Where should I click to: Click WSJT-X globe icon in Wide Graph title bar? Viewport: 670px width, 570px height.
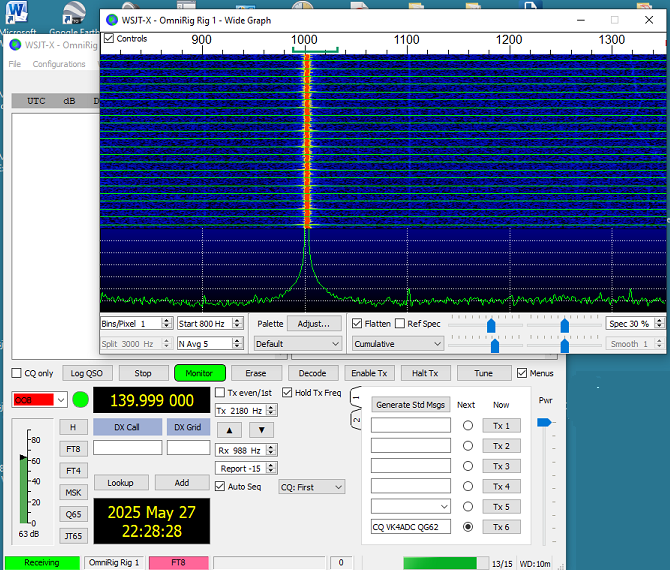(x=112, y=20)
